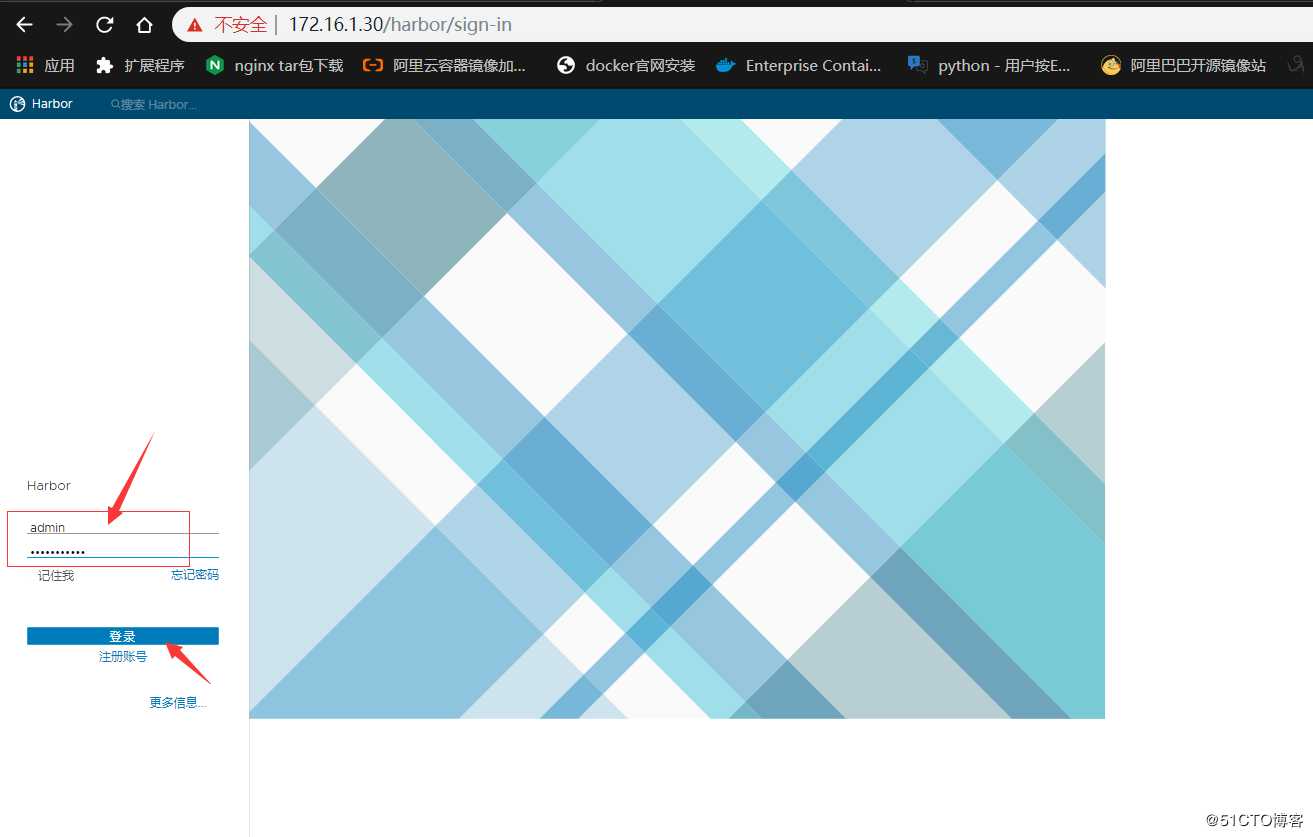Open the 更多信息... more info link
Image resolution: width=1313 pixels, height=837 pixels.
(178, 703)
